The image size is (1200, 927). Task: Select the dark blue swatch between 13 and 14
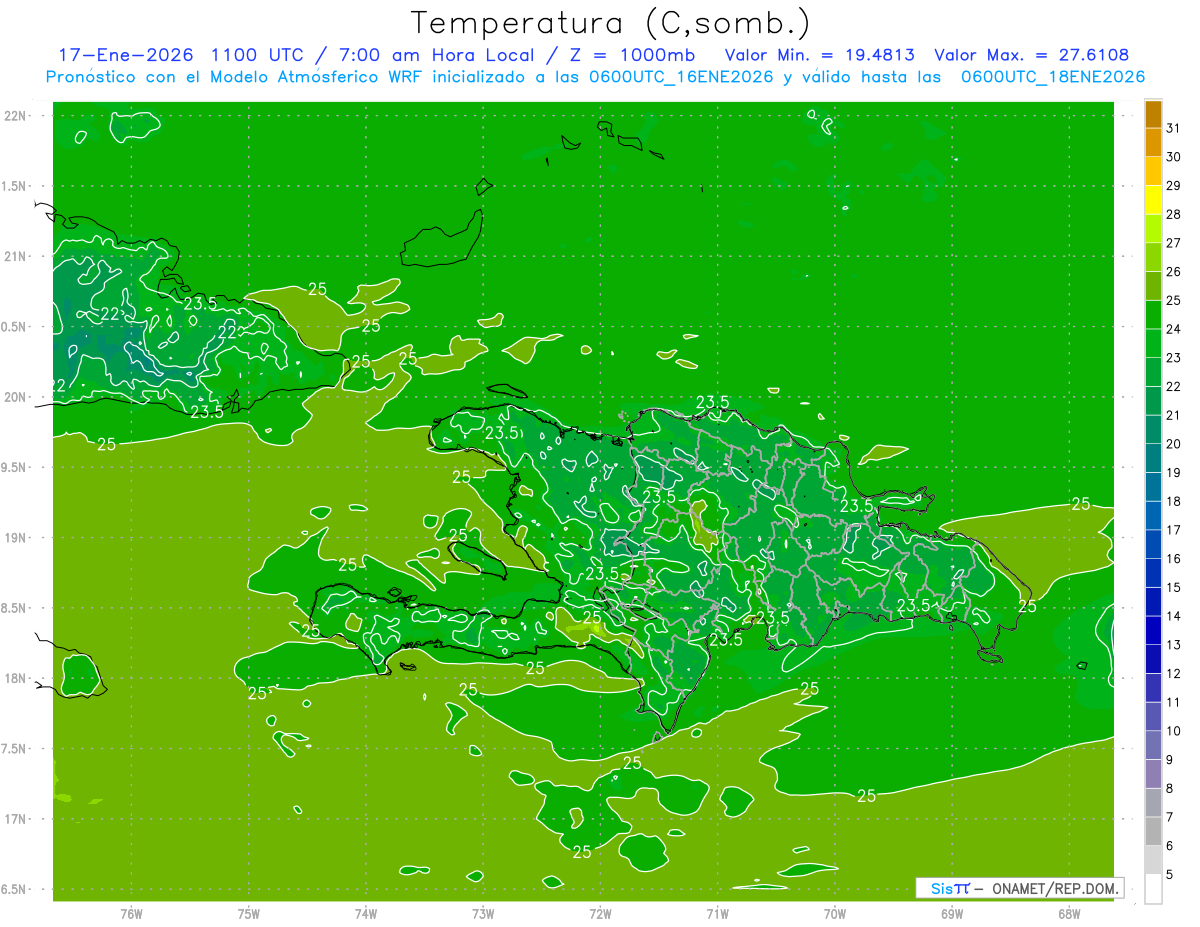click(1153, 631)
